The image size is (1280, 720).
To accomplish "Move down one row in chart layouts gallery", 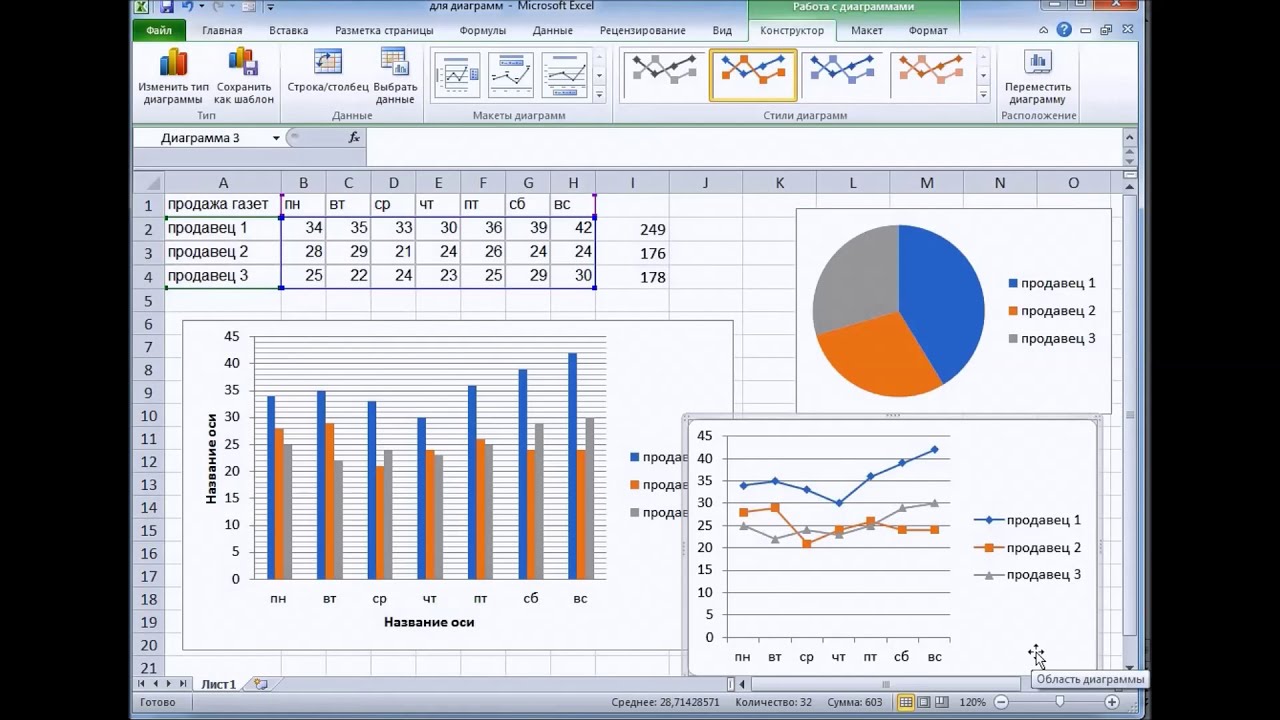I will coord(599,76).
